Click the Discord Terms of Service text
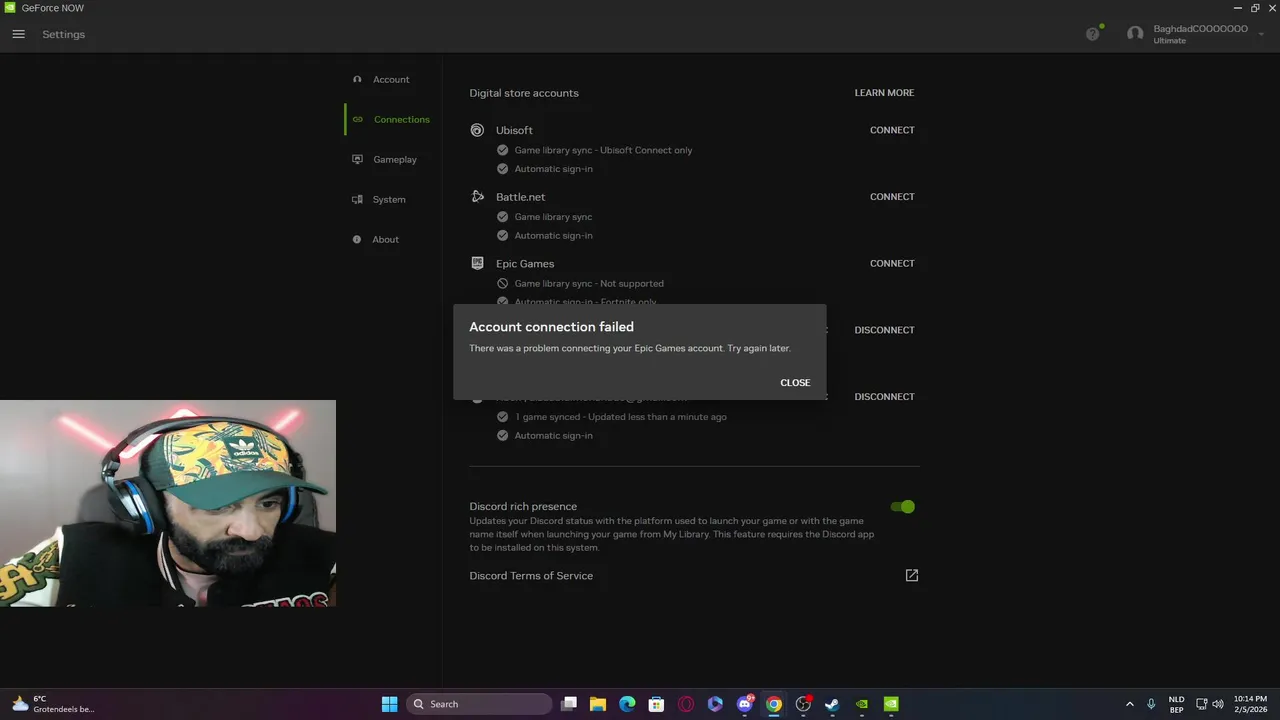Screen dimensions: 1280x720 pos(531,576)
